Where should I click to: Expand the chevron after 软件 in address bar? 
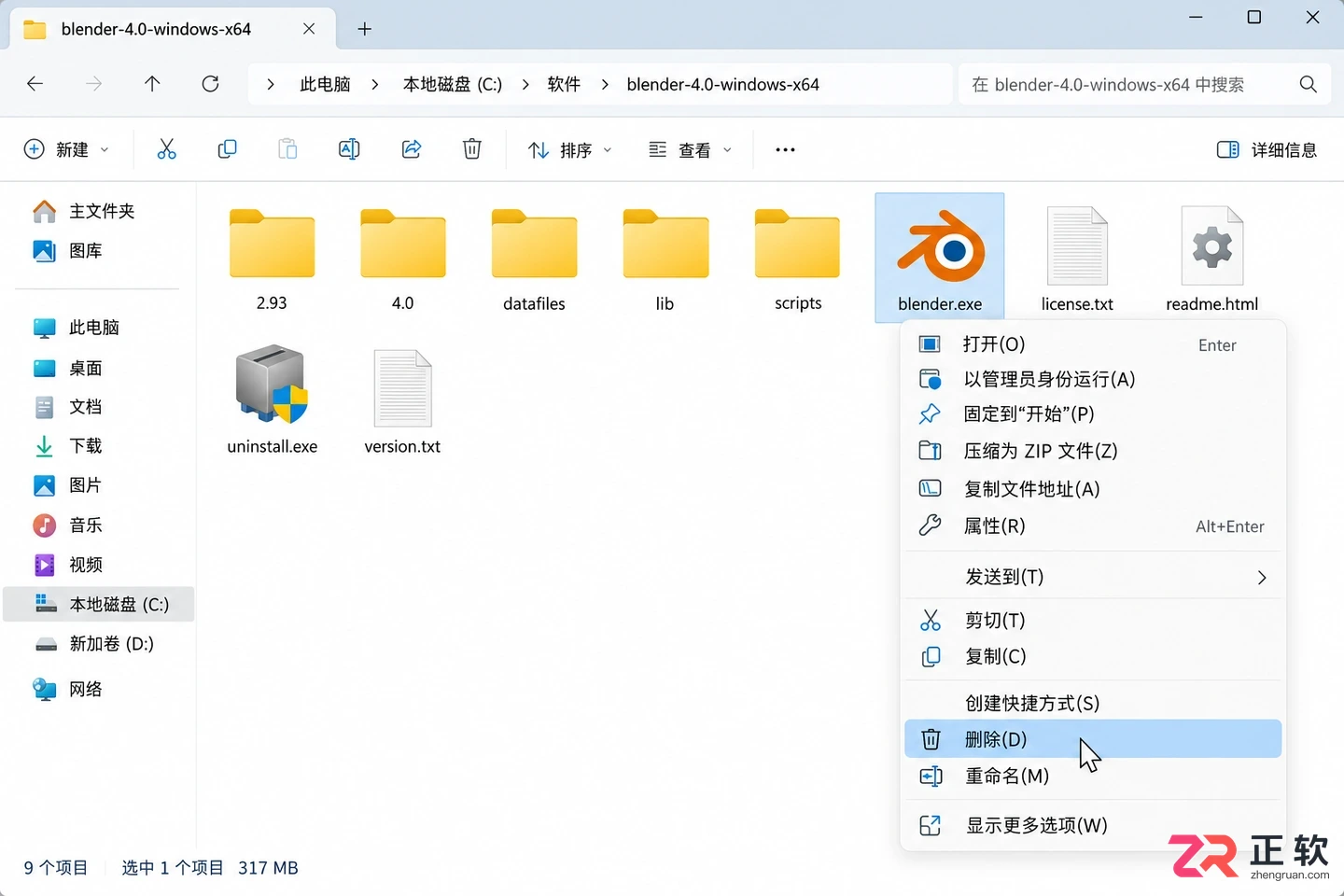click(605, 84)
